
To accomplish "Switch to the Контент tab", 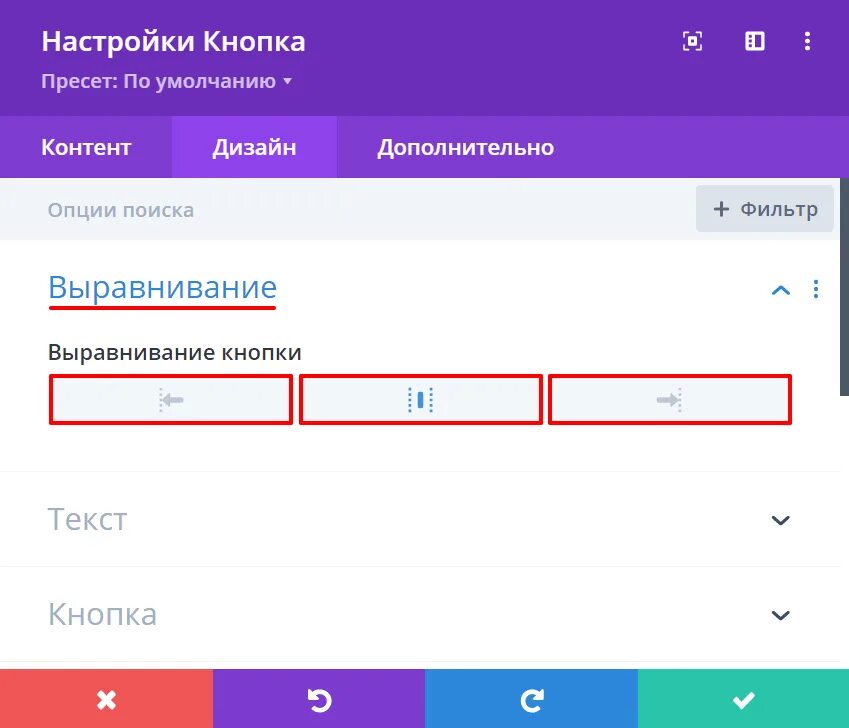I will pyautogui.click(x=86, y=147).
